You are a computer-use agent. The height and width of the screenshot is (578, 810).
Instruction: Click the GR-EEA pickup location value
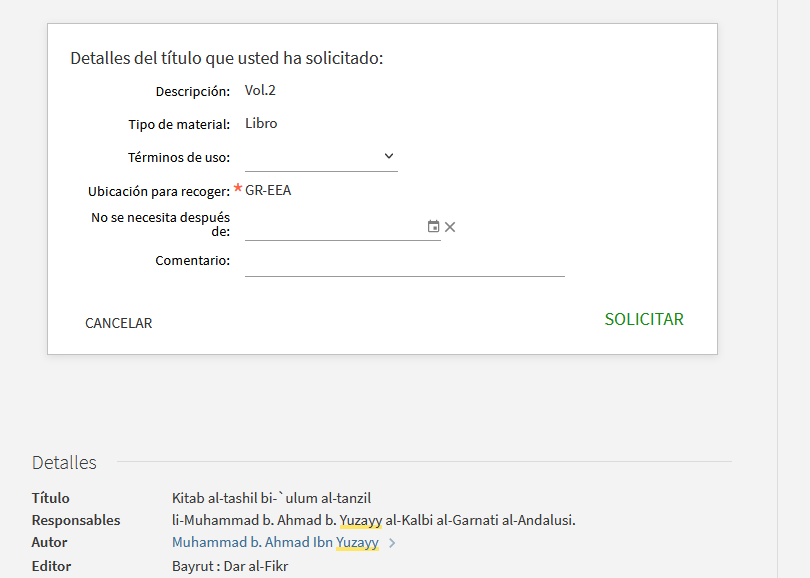(268, 190)
